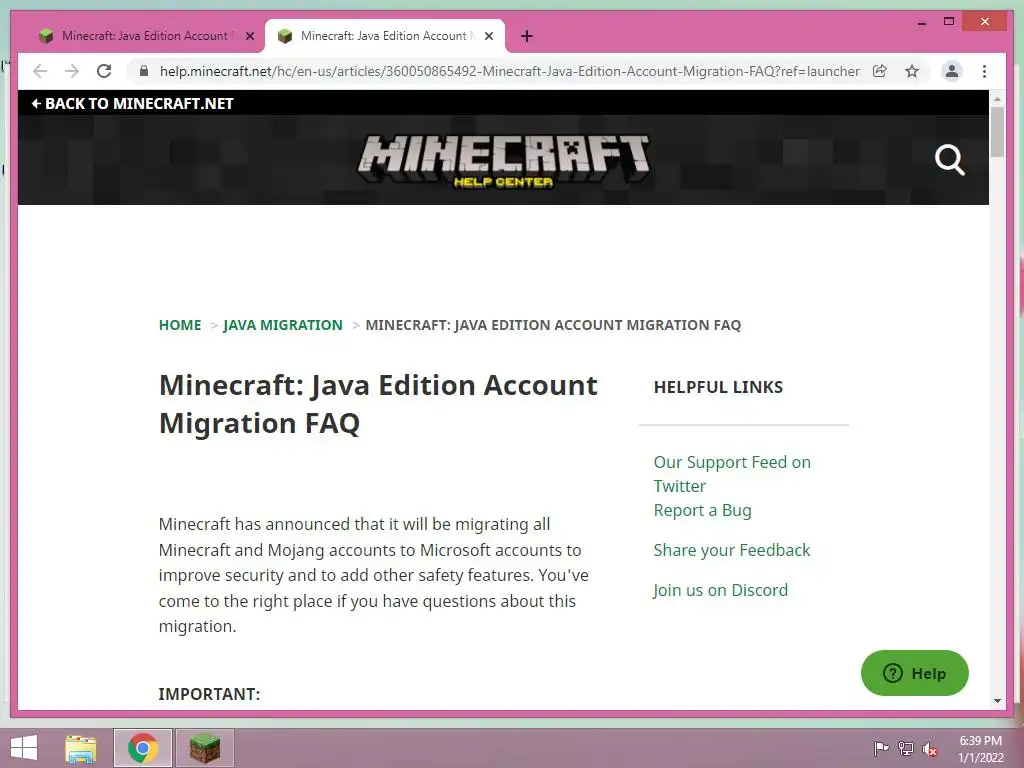Go back with Chrome's back arrow
This screenshot has width=1024, height=768.
[x=40, y=71]
